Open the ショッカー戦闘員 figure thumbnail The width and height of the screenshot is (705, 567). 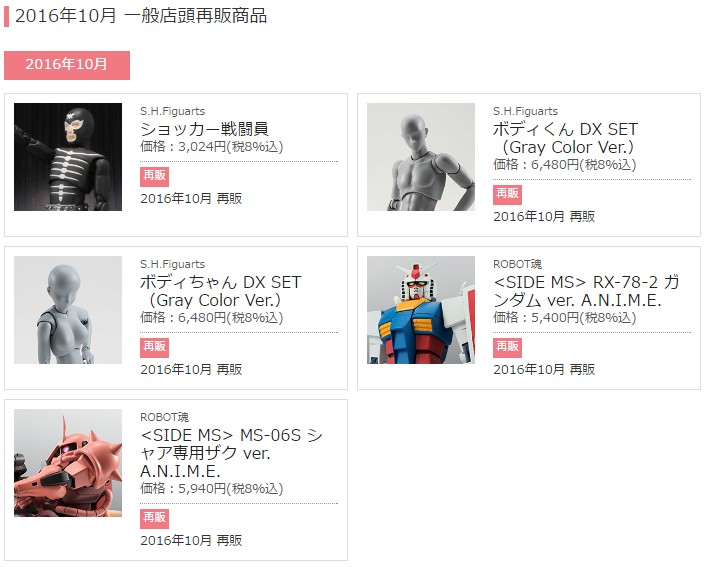[68, 157]
